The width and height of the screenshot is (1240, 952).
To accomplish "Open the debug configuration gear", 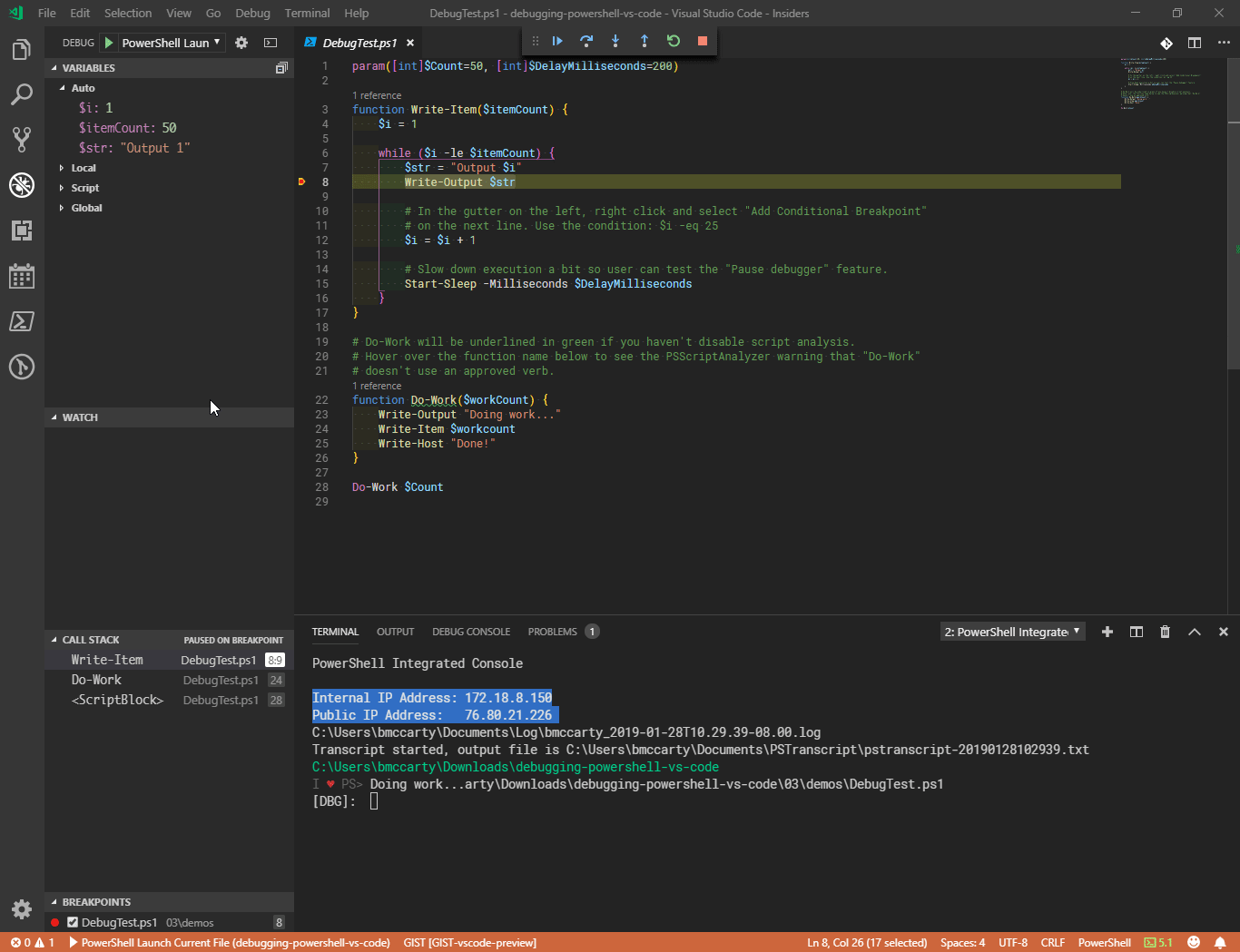I will click(x=241, y=43).
